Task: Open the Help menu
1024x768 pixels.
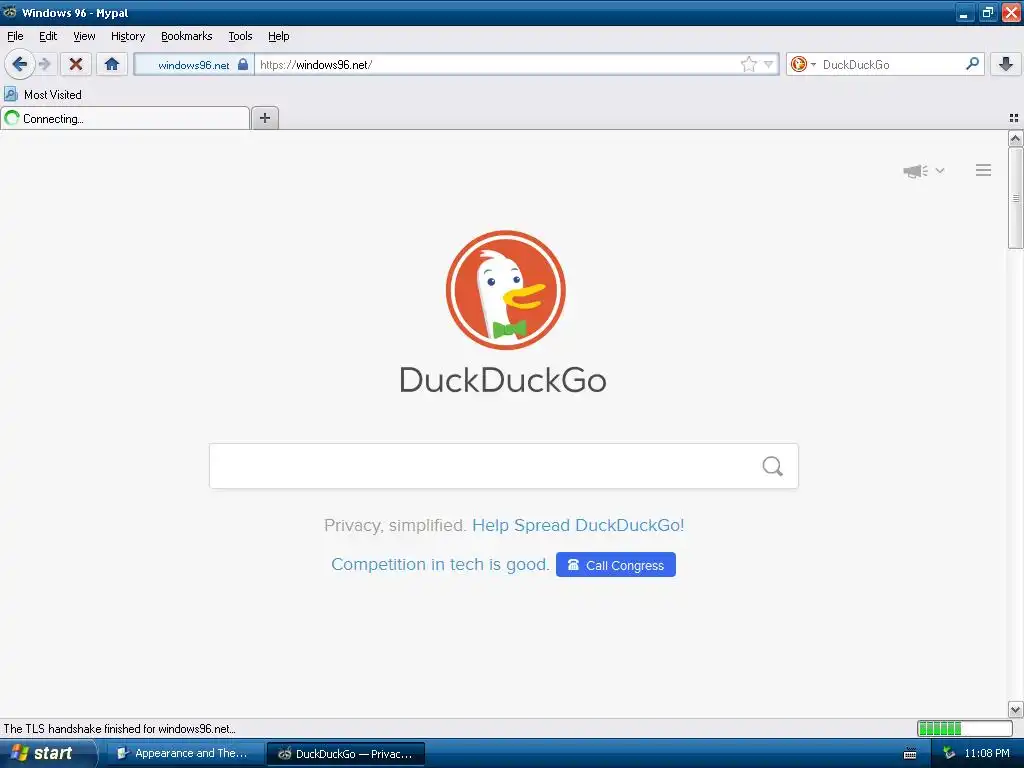Action: click(278, 36)
